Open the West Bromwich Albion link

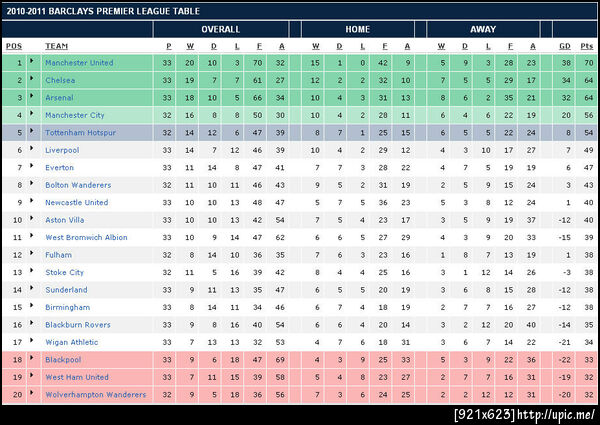(85, 238)
